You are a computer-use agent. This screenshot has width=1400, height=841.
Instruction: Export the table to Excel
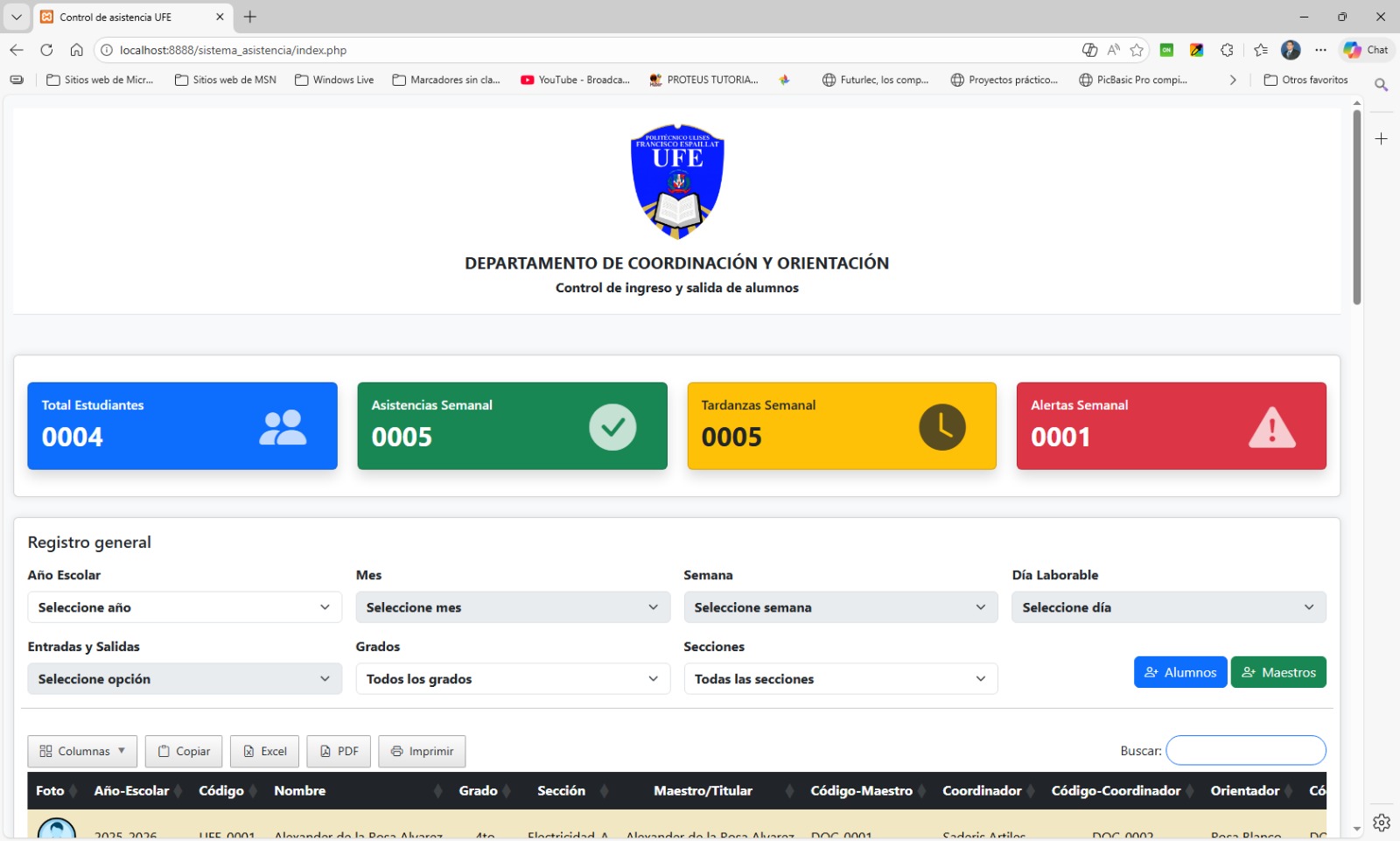point(265,751)
